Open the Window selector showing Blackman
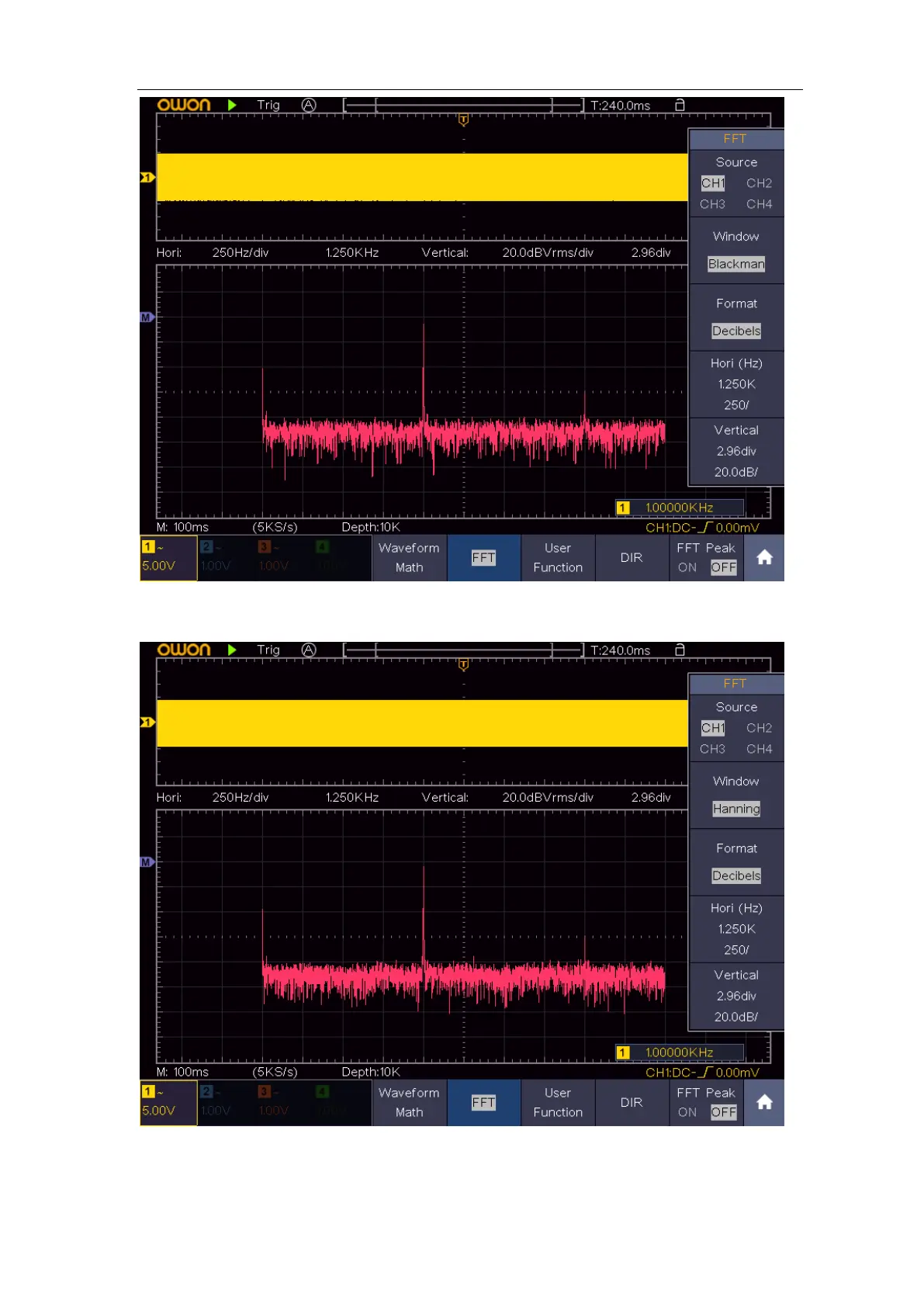Screen dimensions: 924x1307 736,251
